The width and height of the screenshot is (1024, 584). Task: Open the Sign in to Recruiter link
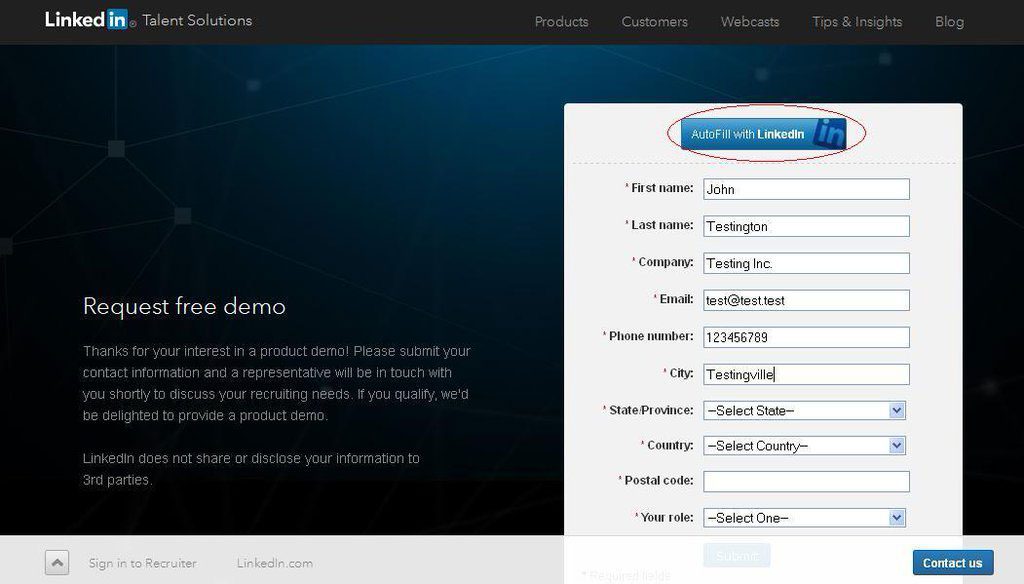[142, 563]
